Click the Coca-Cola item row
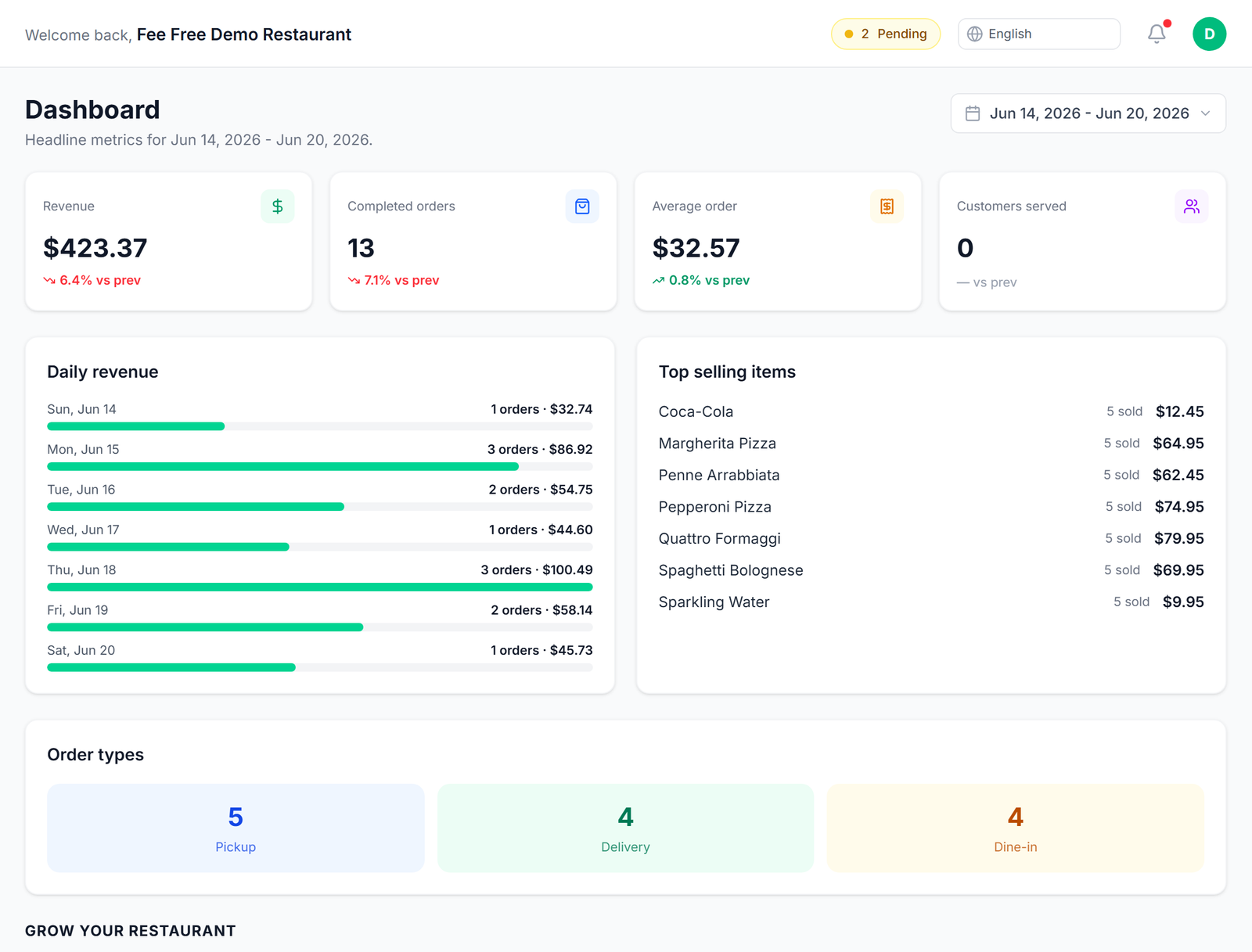This screenshot has width=1252, height=952. (x=931, y=411)
